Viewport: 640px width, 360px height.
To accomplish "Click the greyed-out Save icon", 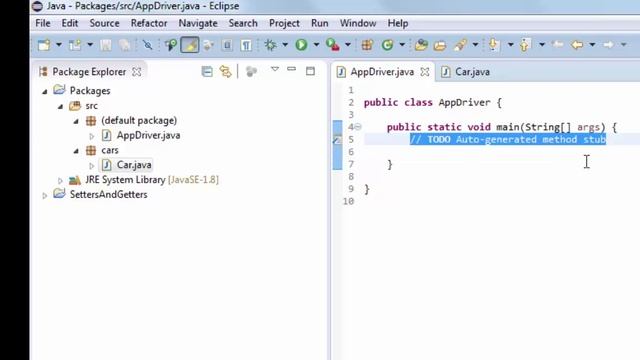I will click(x=106, y=44).
